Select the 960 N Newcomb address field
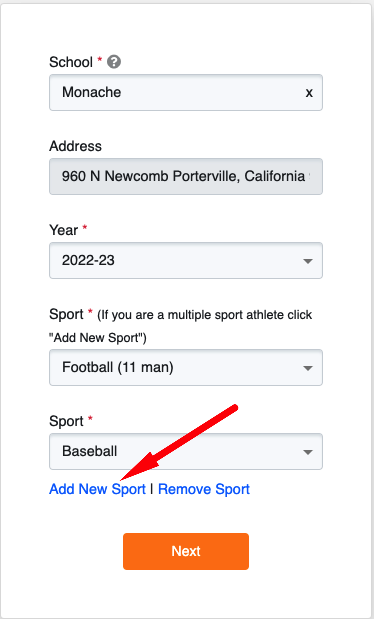 [x=186, y=176]
